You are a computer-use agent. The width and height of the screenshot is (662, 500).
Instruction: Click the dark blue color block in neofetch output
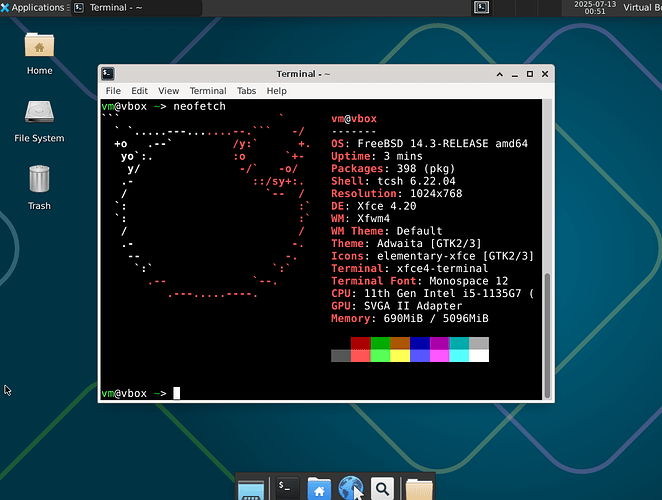tap(420, 343)
